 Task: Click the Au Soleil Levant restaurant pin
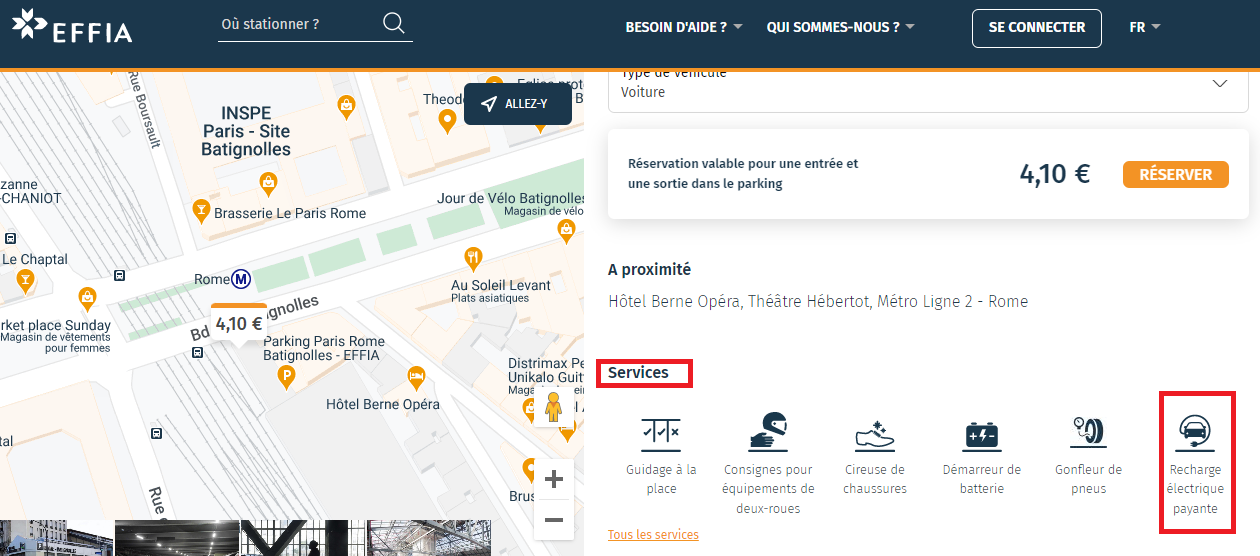pyautogui.click(x=474, y=259)
